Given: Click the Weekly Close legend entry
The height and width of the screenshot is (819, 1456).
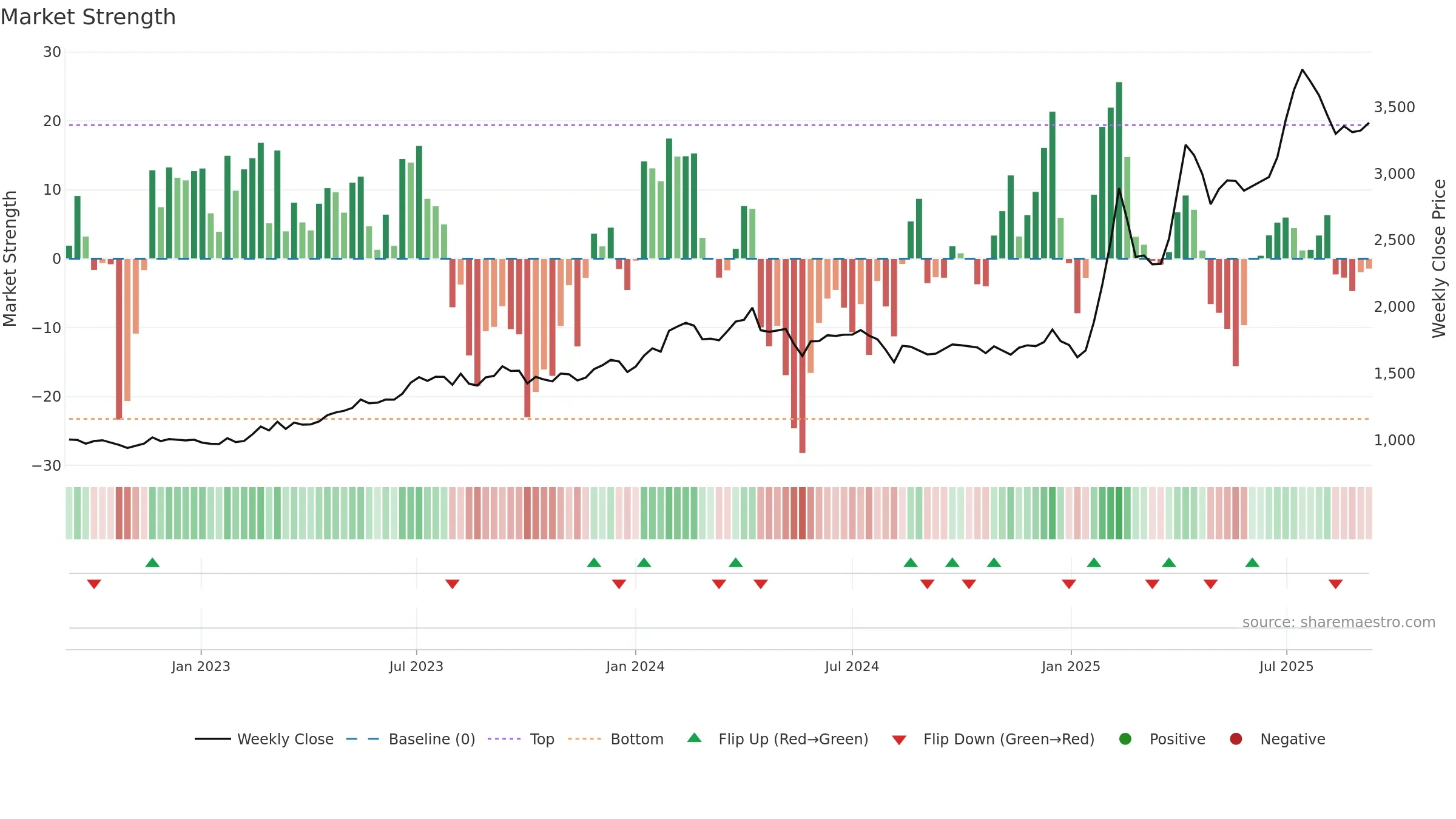Looking at the screenshot, I should point(264,739).
